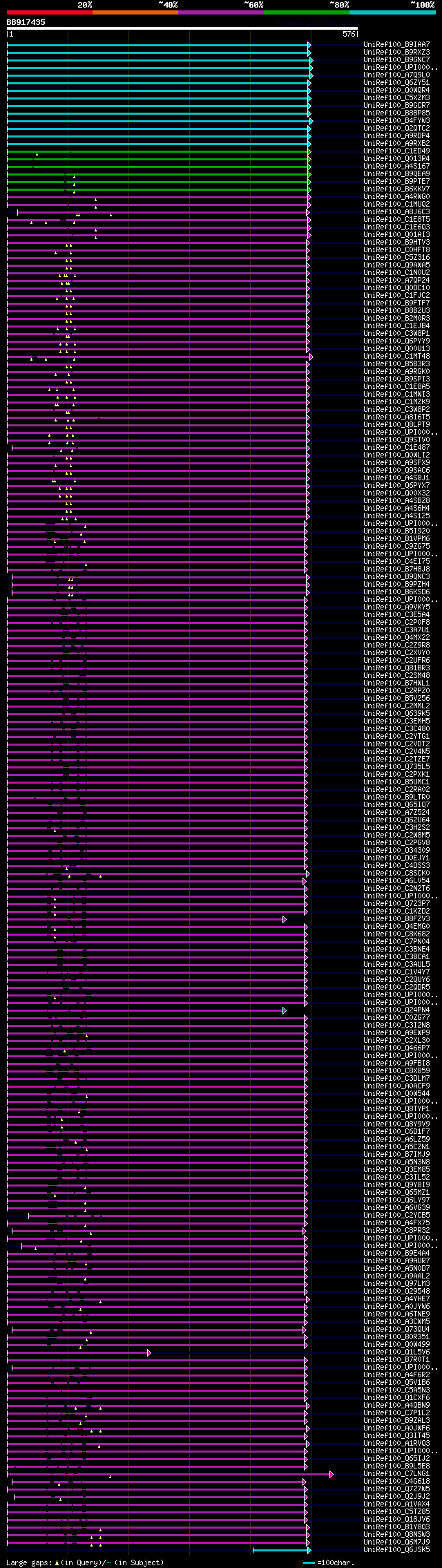Open hit UniRef100_Q6ZY51

point(396,82)
